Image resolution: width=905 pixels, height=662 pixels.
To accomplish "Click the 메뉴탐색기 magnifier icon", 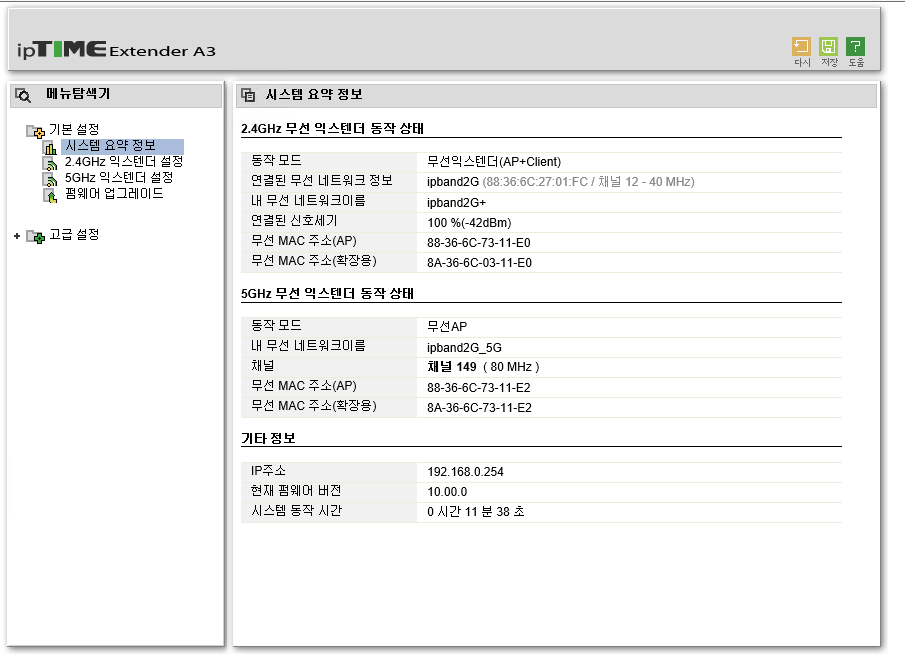I will 23,95.
